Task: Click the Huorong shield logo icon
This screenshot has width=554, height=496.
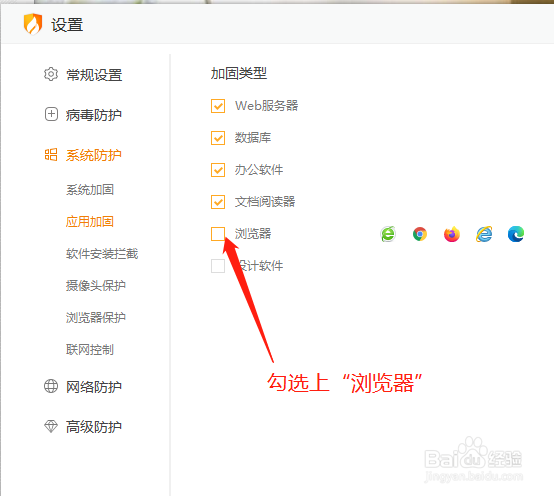Action: point(33,24)
